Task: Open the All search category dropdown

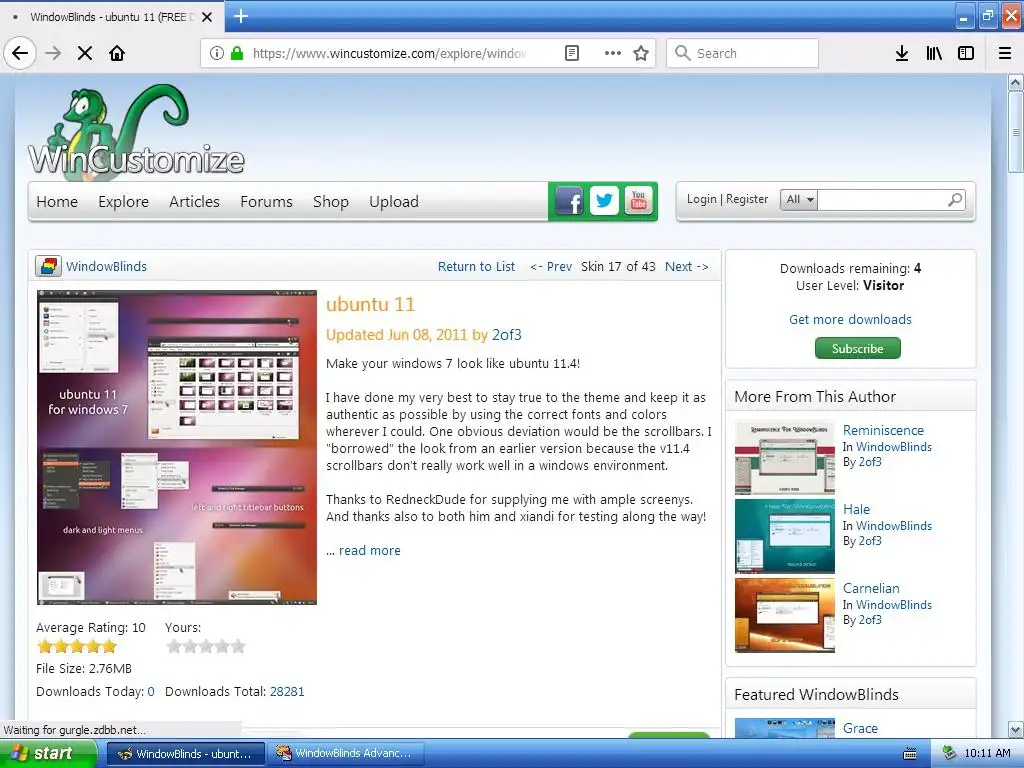Action: coord(799,200)
